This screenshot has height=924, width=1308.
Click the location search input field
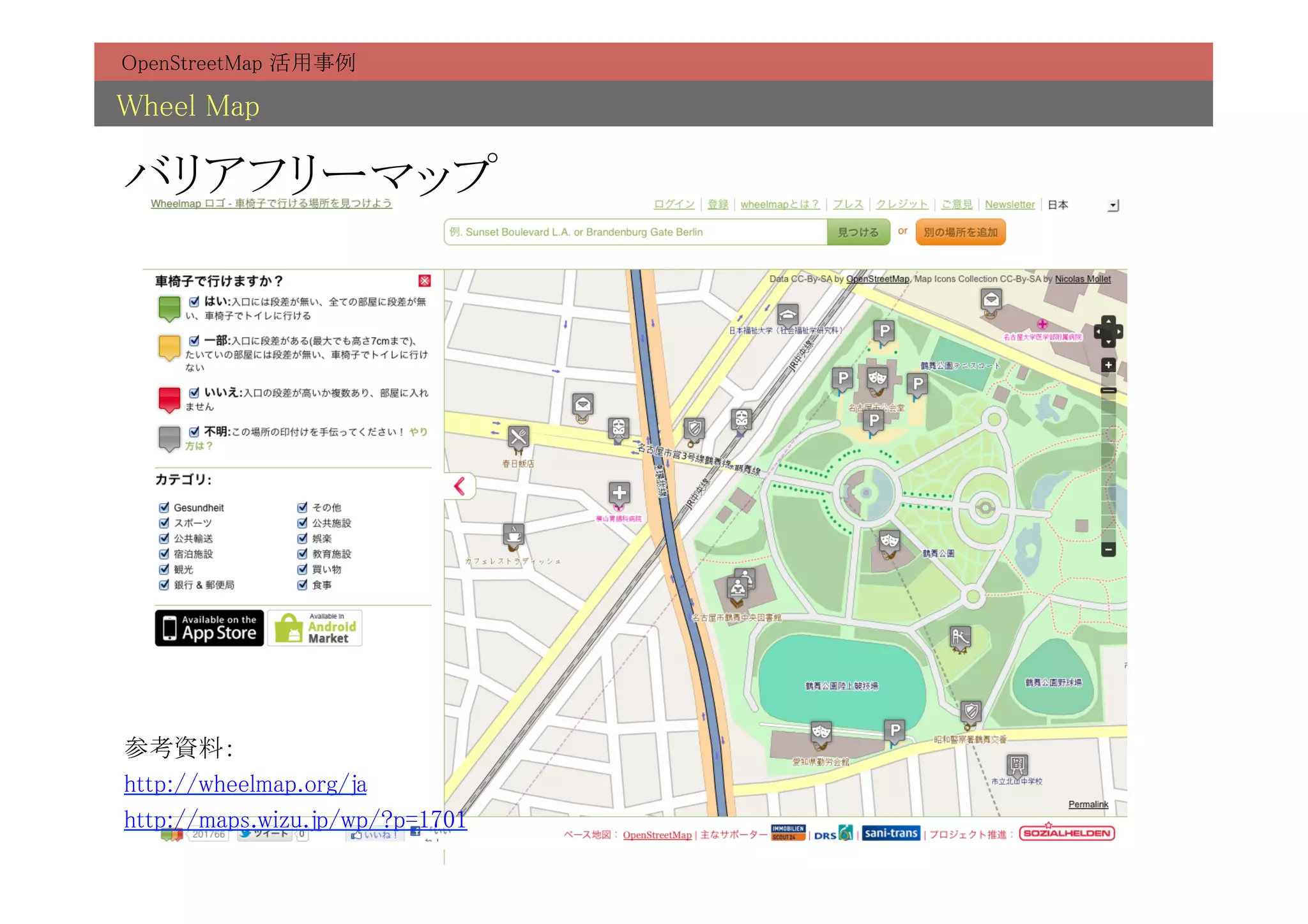pyautogui.click(x=635, y=232)
